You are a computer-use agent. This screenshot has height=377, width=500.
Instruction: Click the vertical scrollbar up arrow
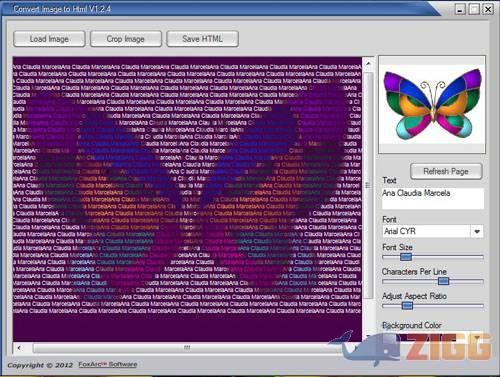coord(368,63)
